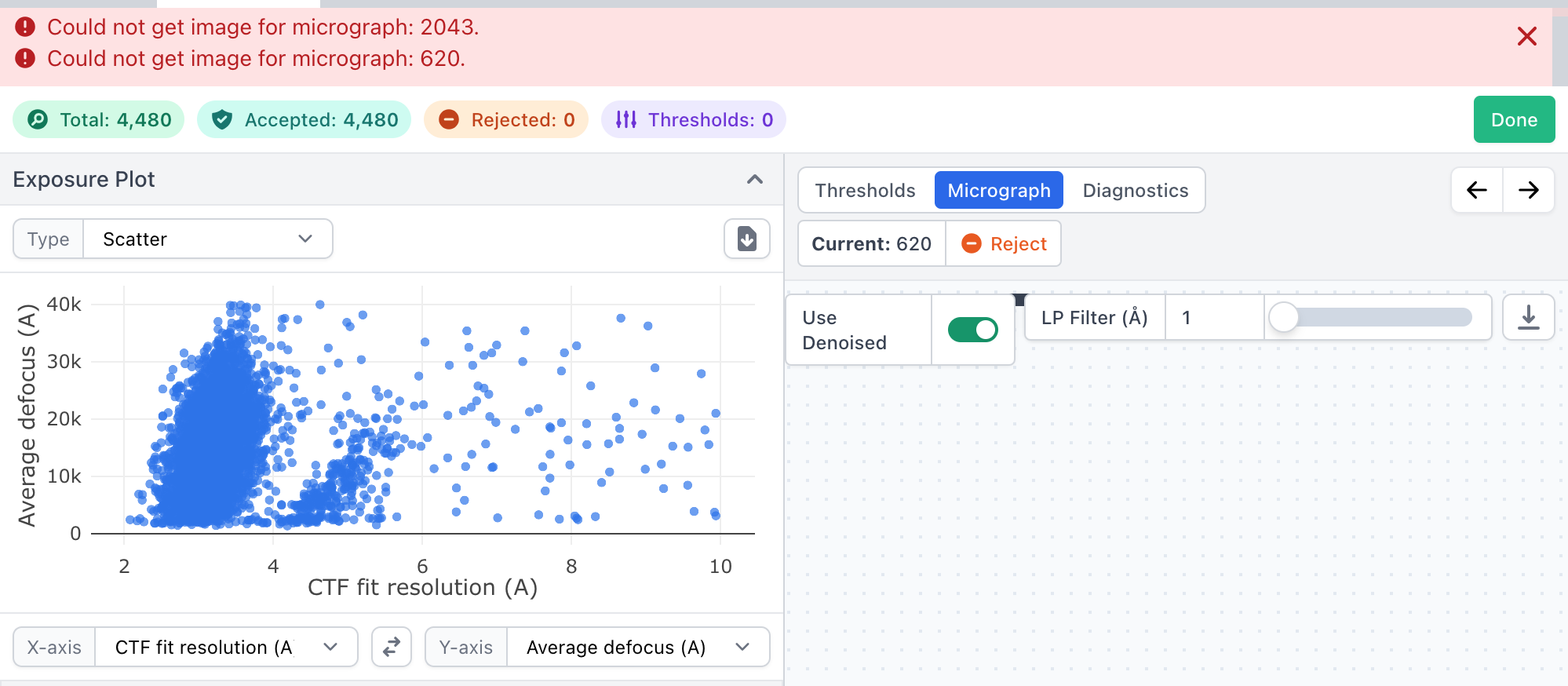
Task: Click the minus icon in Rejected badge
Action: click(449, 119)
